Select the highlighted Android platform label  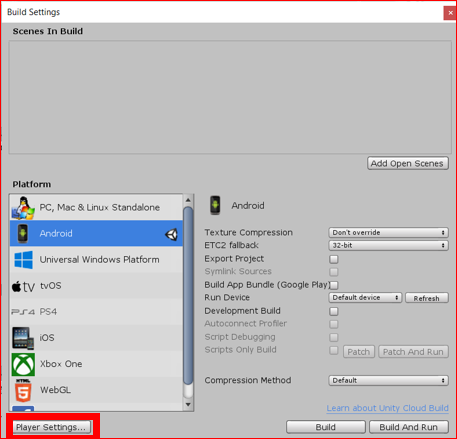click(x=56, y=233)
